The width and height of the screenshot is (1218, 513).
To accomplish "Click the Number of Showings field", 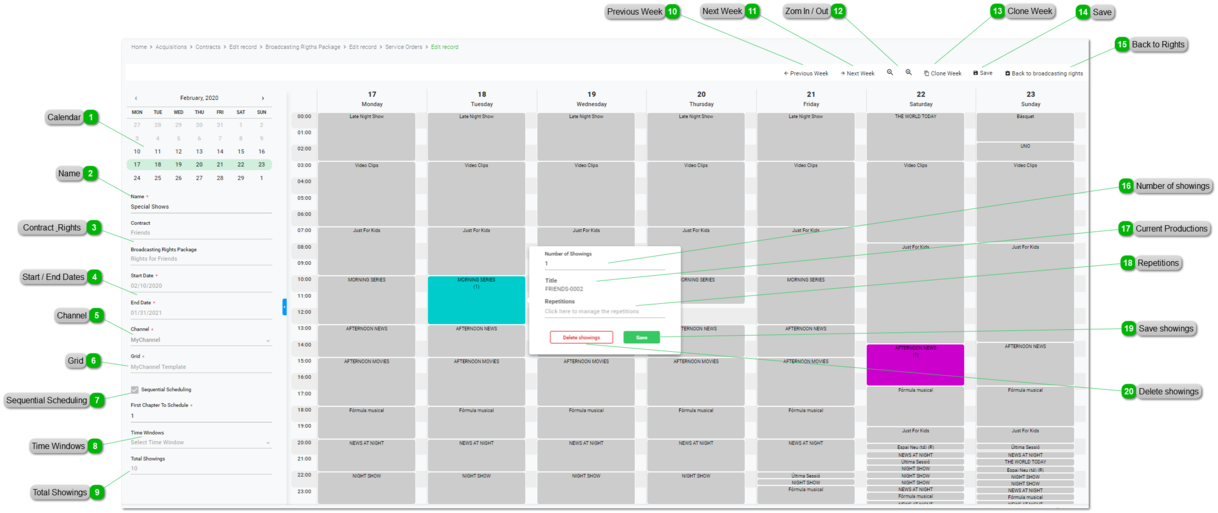I will click(604, 264).
